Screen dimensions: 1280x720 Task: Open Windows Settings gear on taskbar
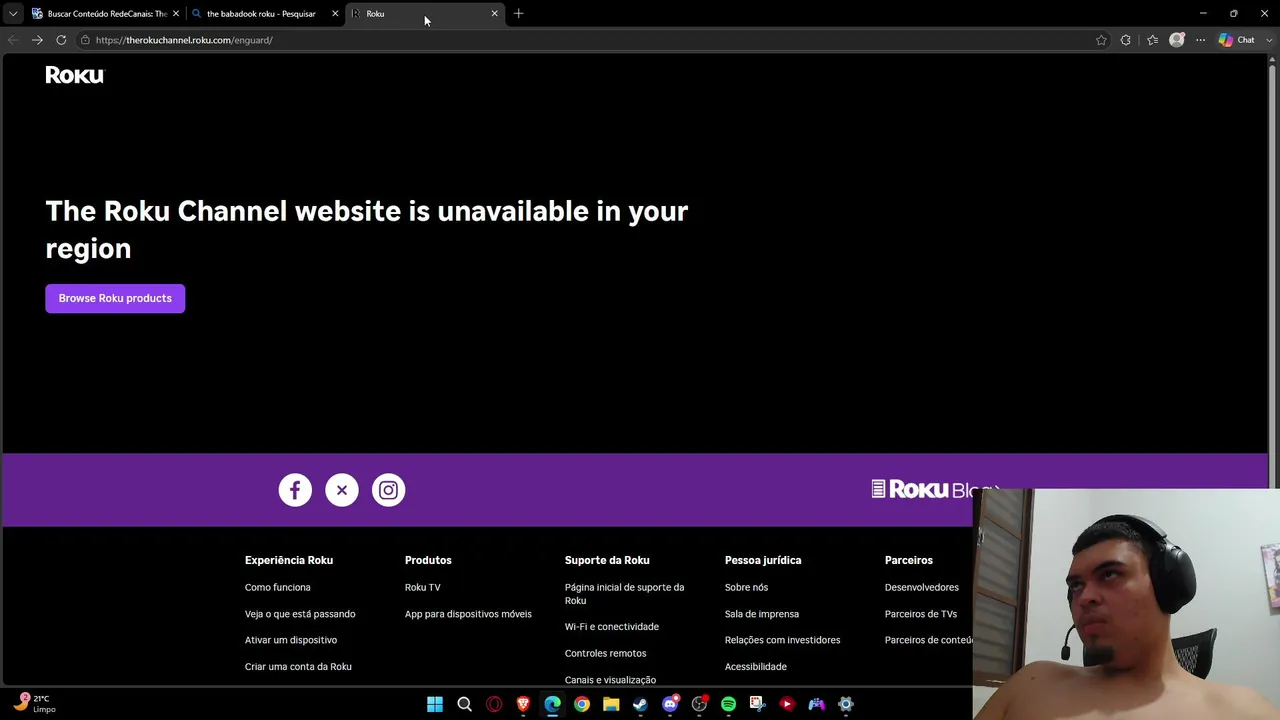pos(846,704)
